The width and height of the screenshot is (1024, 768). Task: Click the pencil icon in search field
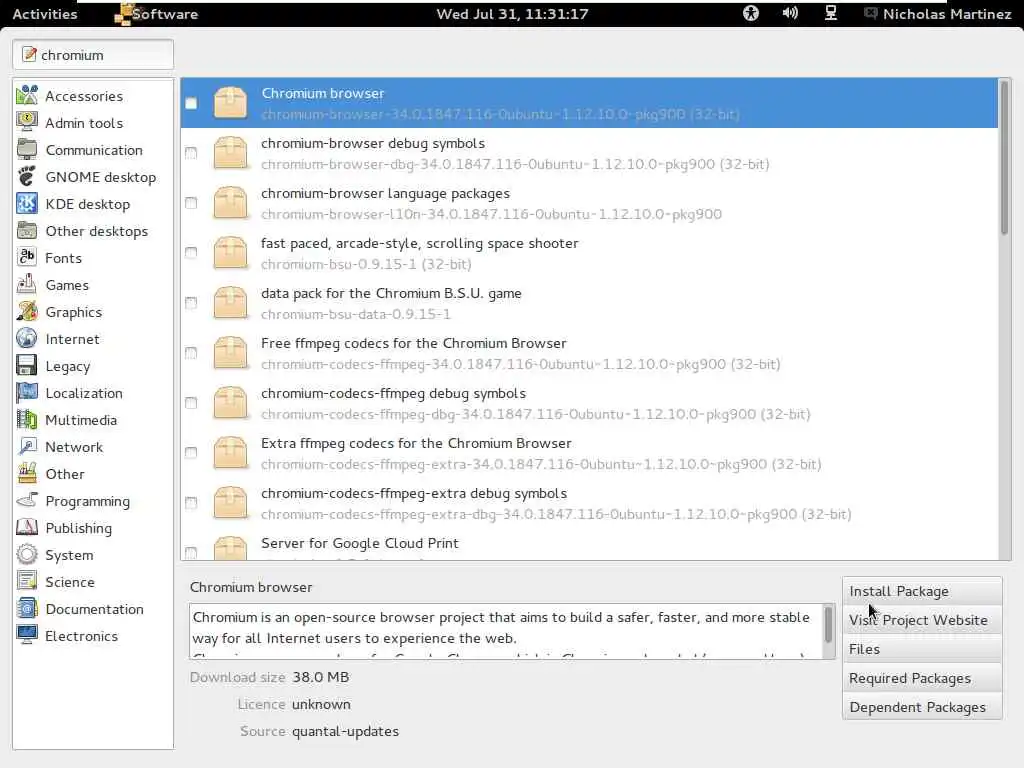(29, 54)
